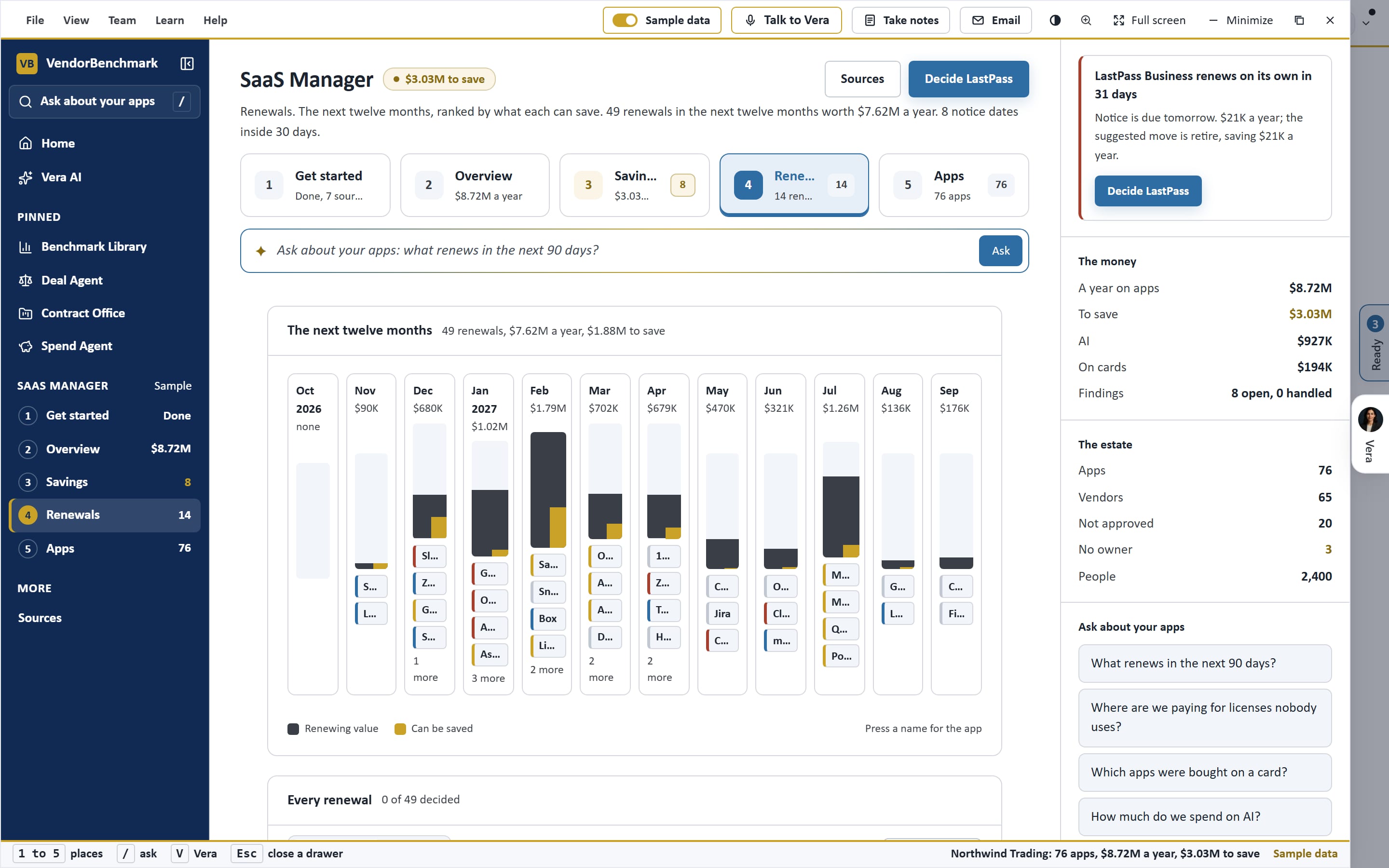Click the Email button
Viewport: 1389px width, 868px height.
tap(995, 20)
